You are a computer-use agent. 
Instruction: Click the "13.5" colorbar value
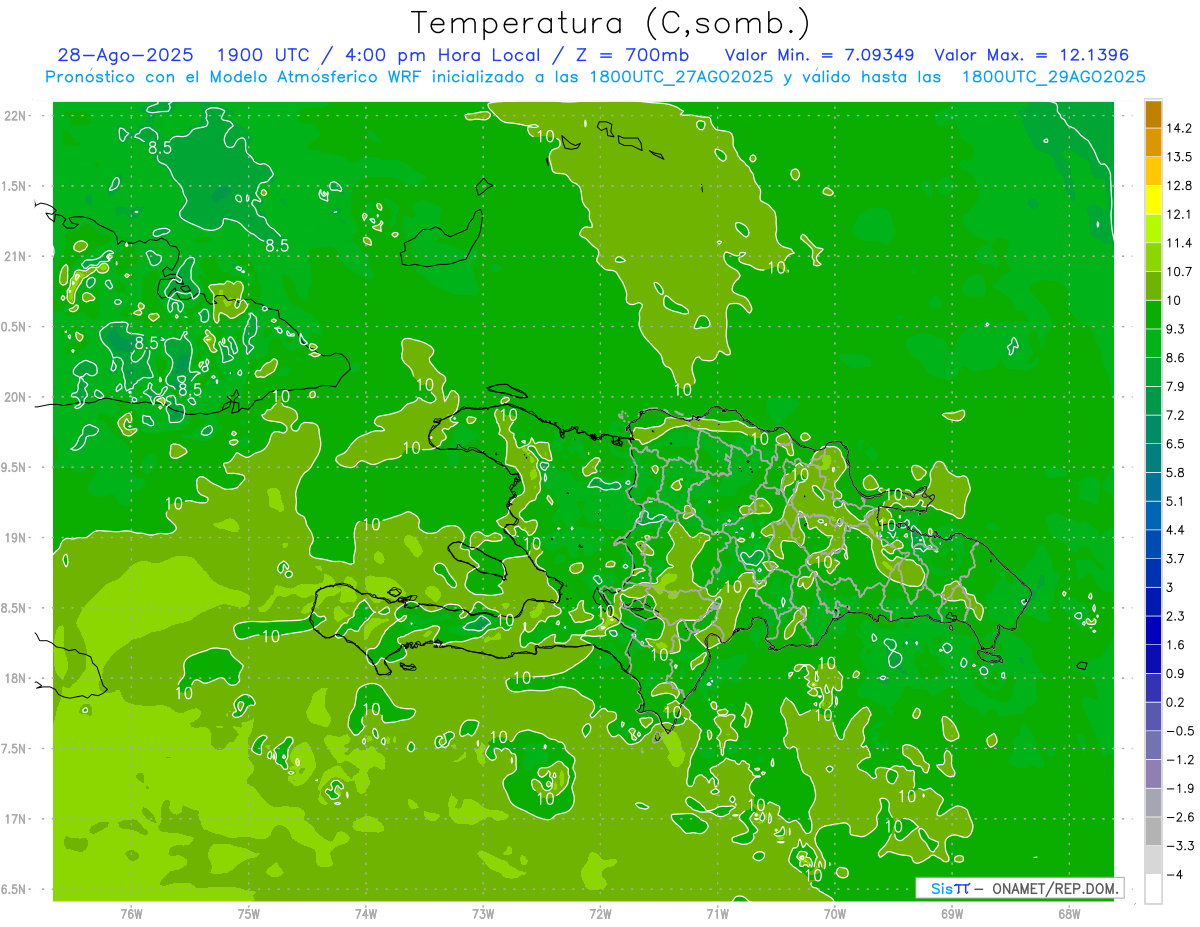[1180, 157]
